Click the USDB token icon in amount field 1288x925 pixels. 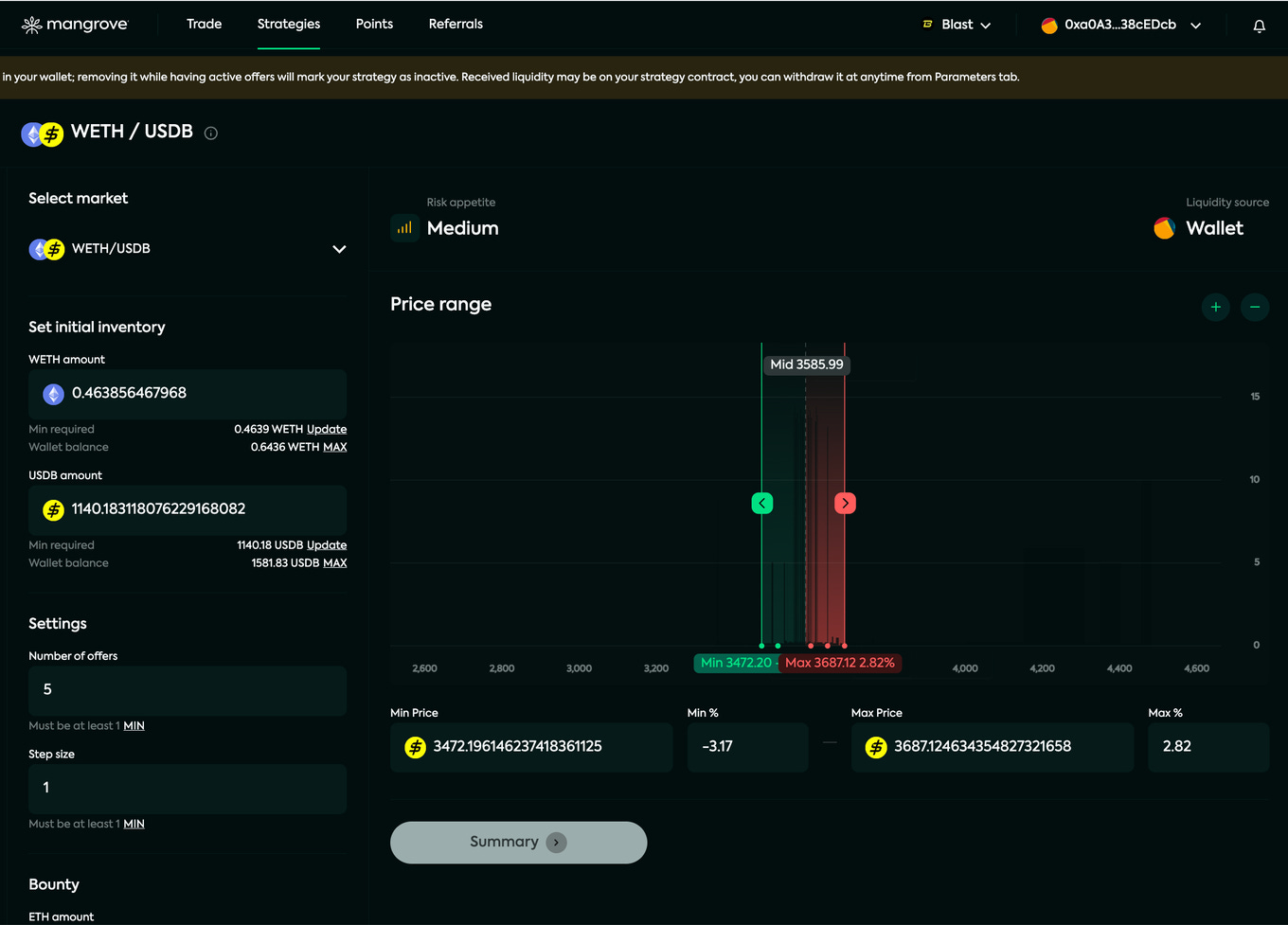point(54,510)
